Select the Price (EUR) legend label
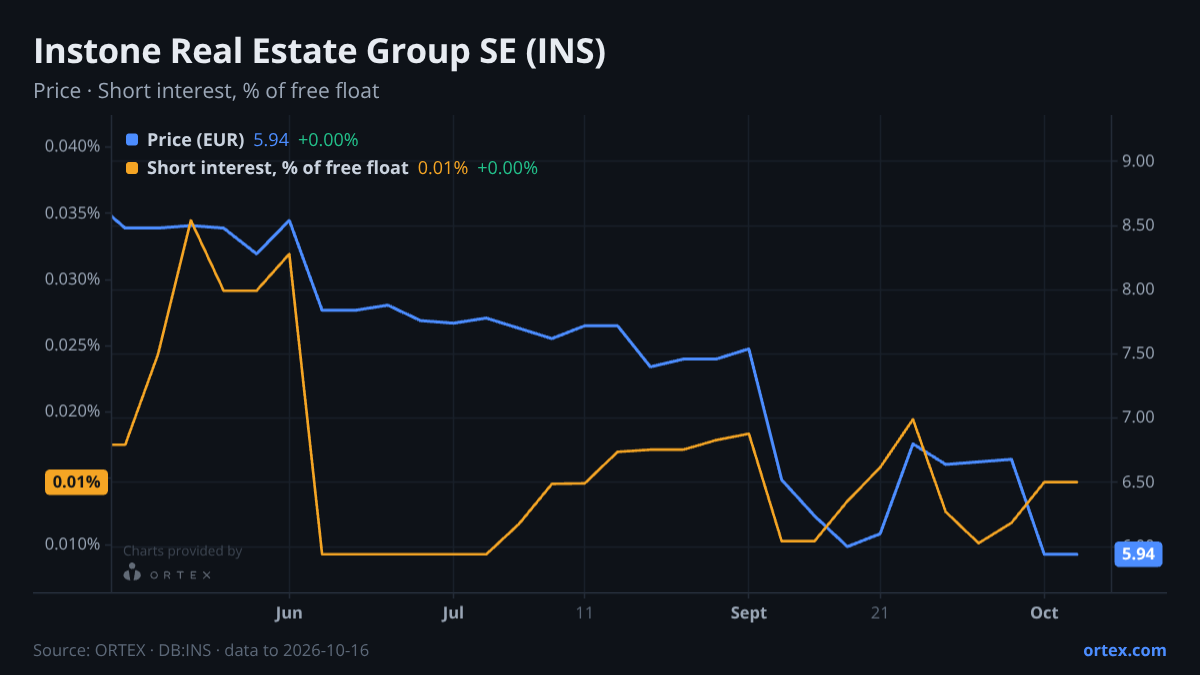Viewport: 1200px width, 675px height. [195, 140]
